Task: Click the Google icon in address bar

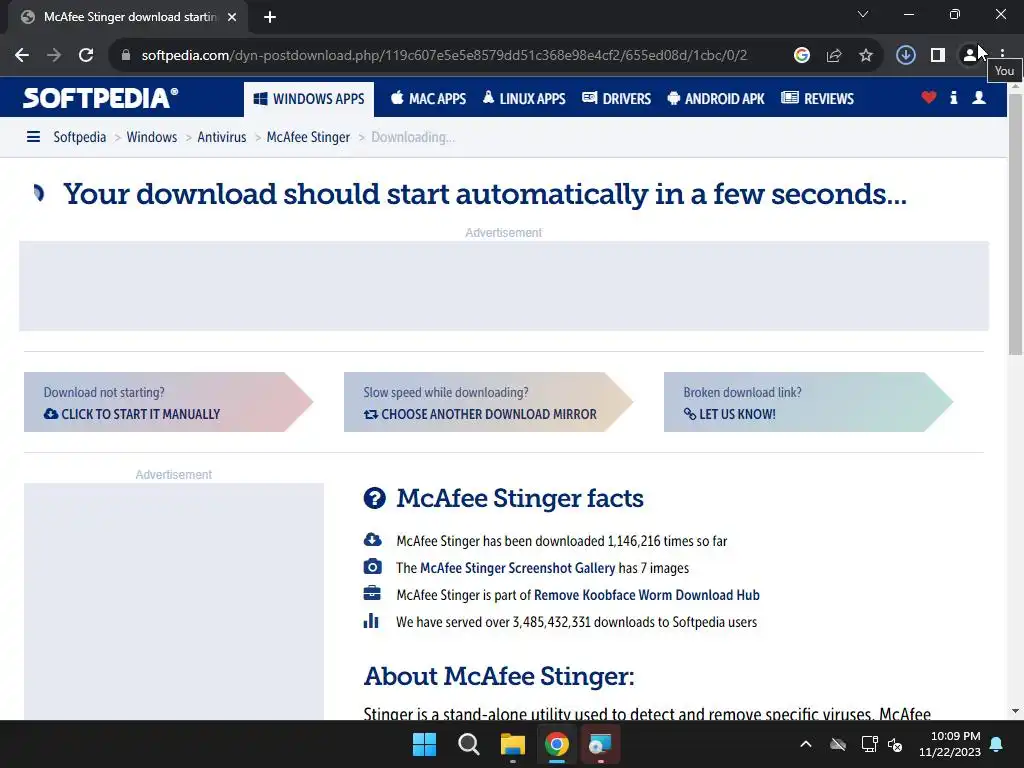Action: [801, 56]
